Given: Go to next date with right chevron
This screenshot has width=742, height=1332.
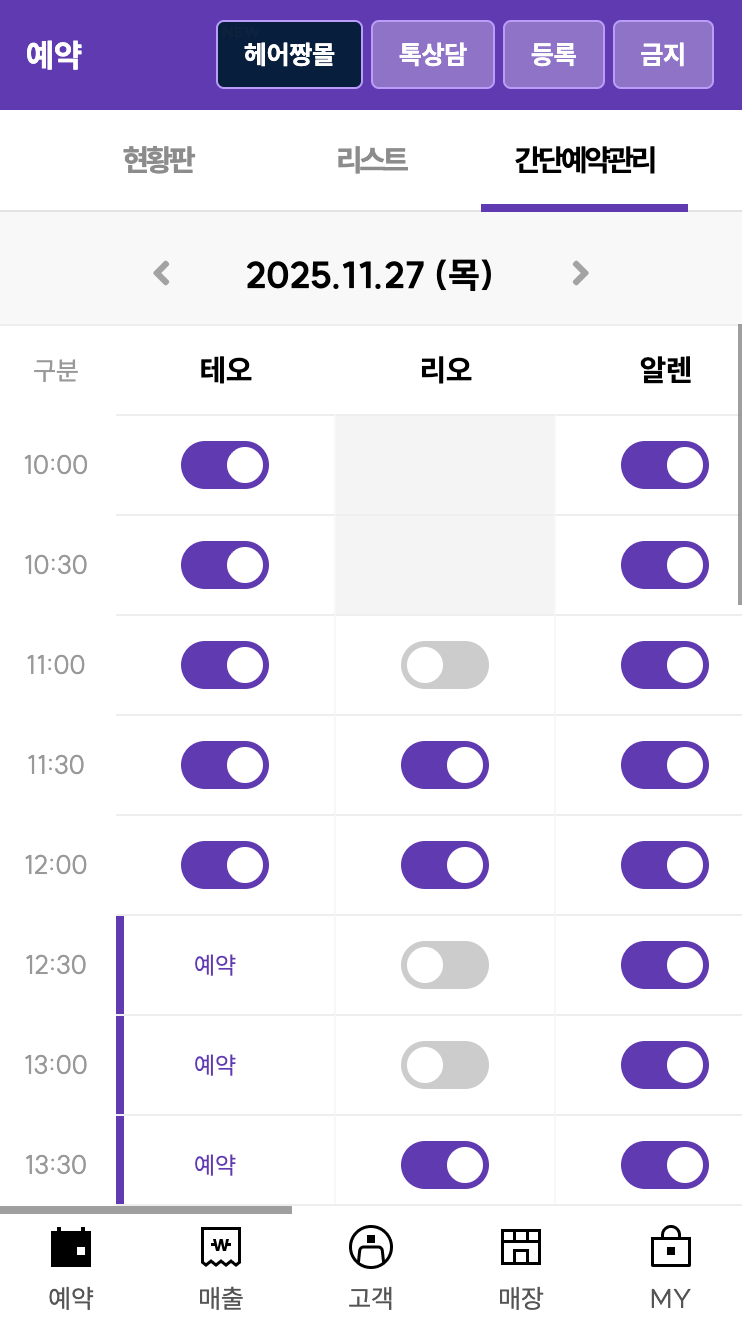Looking at the screenshot, I should (x=580, y=273).
